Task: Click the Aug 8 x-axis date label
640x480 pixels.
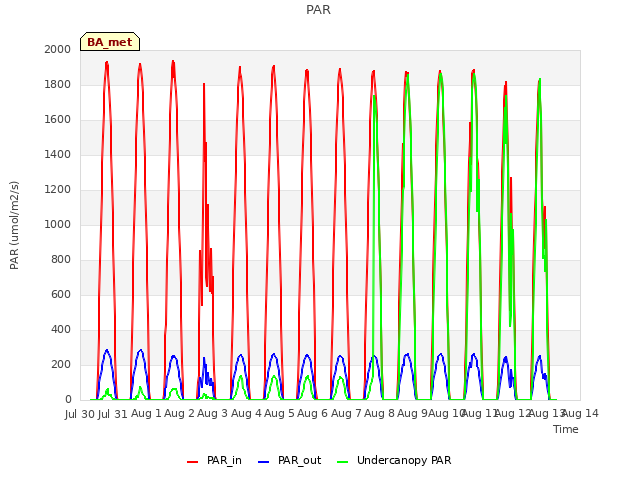Action: (379, 413)
